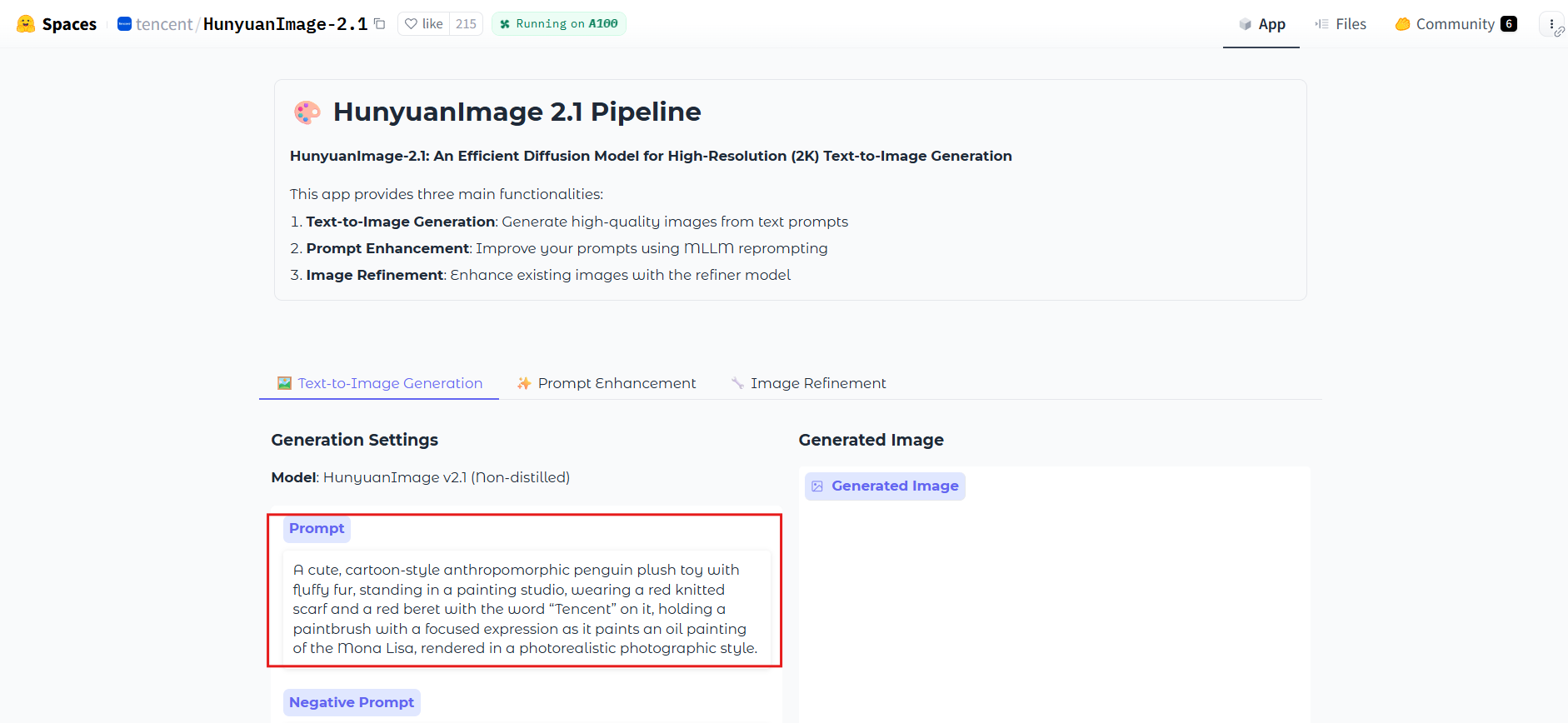Click the palette emoji next to title
The width and height of the screenshot is (1568, 723).
click(x=307, y=112)
